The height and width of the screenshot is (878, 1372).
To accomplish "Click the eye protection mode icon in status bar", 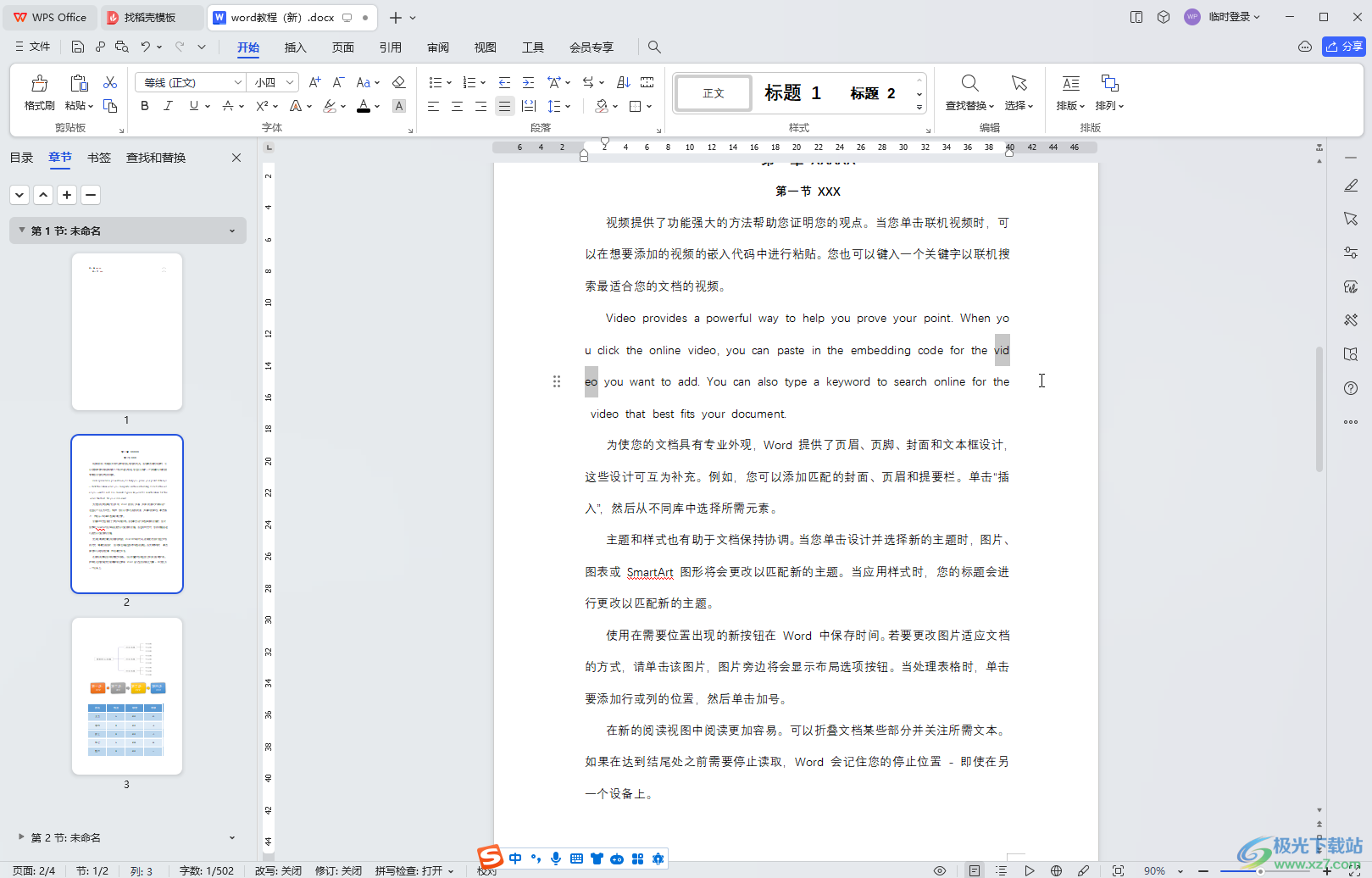I will coord(940,870).
